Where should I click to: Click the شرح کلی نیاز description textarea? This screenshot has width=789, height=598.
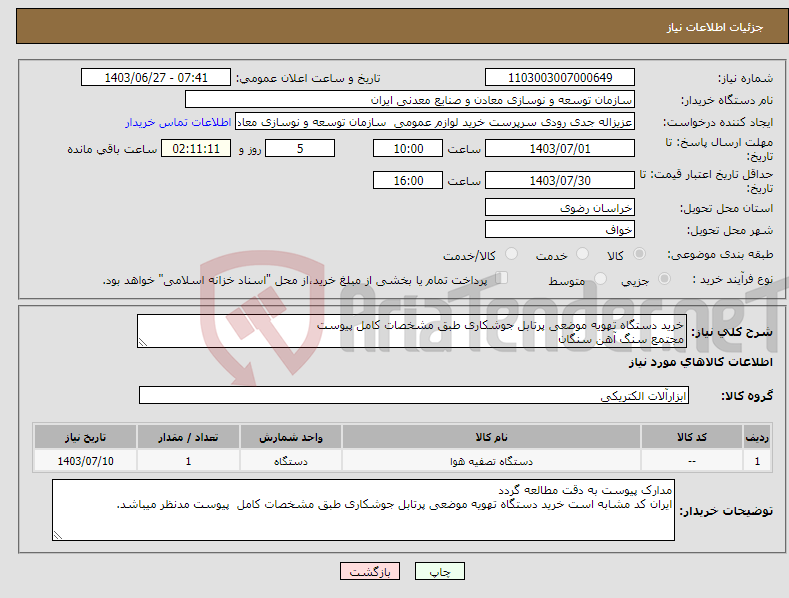[x=412, y=331]
